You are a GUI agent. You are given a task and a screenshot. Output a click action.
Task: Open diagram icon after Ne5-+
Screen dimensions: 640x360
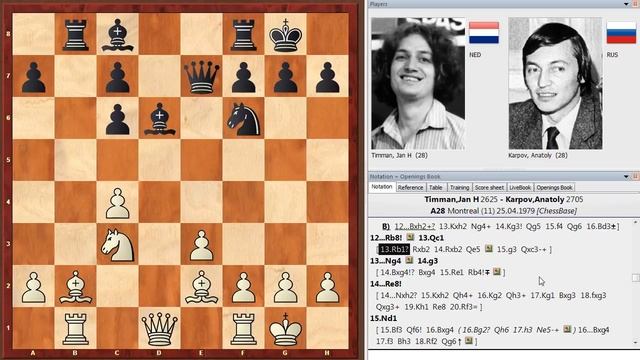567,329
